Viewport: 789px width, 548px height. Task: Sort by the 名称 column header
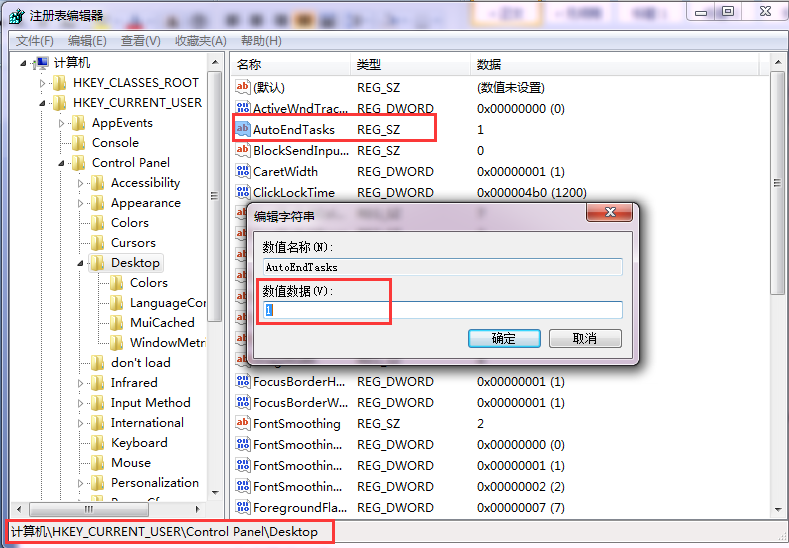pos(292,64)
